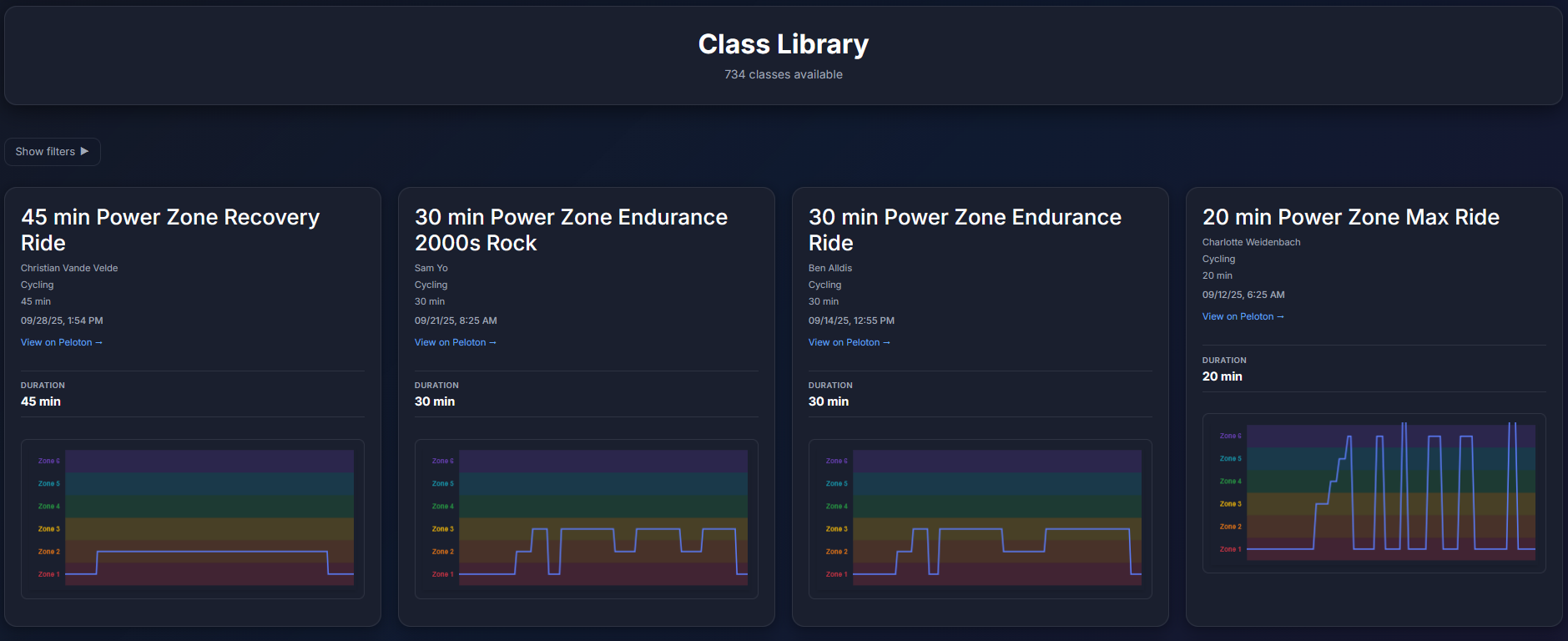Click instructor name Charlotte Weidenbach
The width and height of the screenshot is (1568, 641).
coord(1251,242)
